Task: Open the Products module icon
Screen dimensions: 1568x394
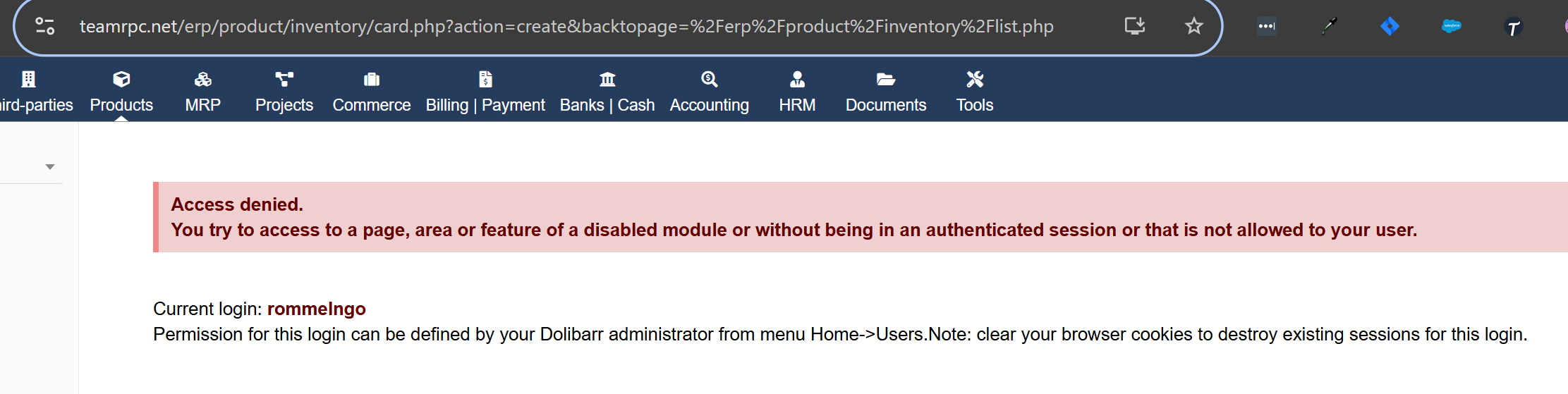Action: pyautogui.click(x=121, y=79)
